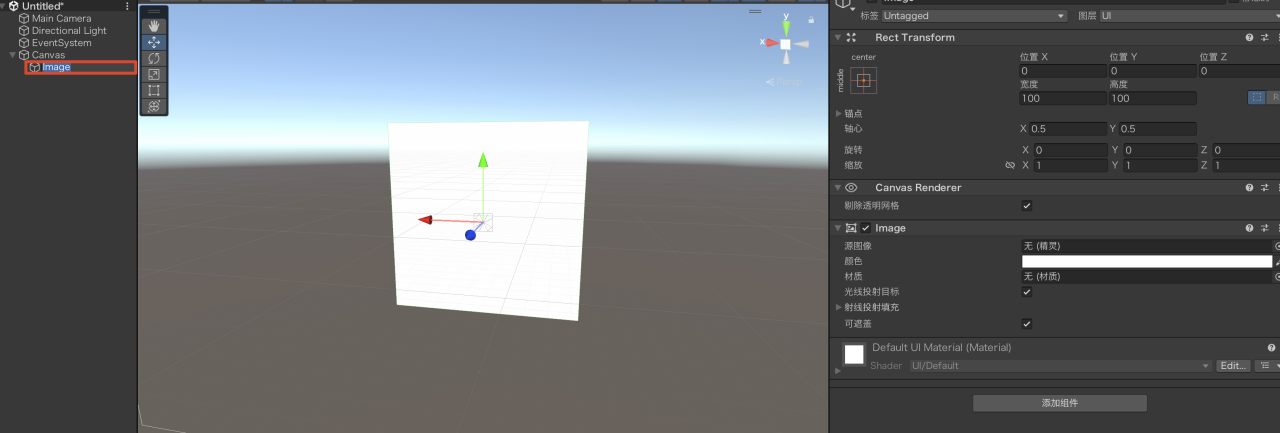Open the UI layer dropdown

[x=1189, y=16]
